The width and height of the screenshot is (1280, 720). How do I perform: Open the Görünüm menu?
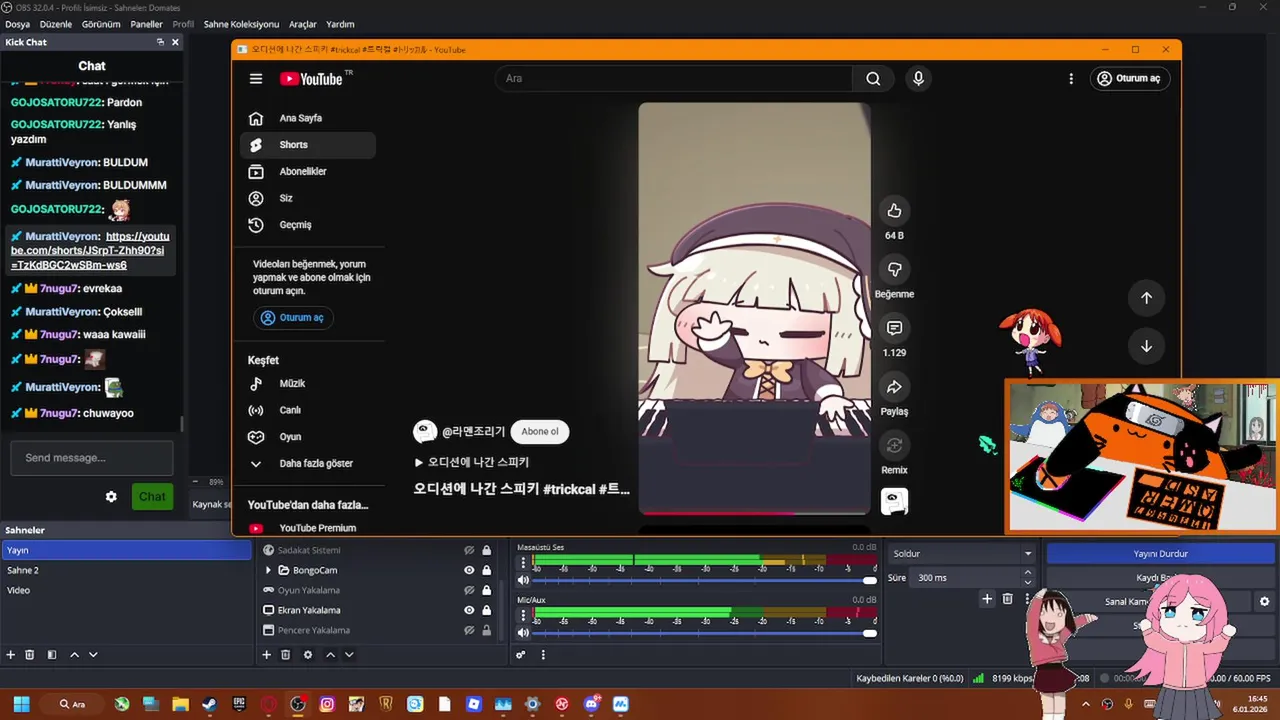pyautogui.click(x=101, y=24)
